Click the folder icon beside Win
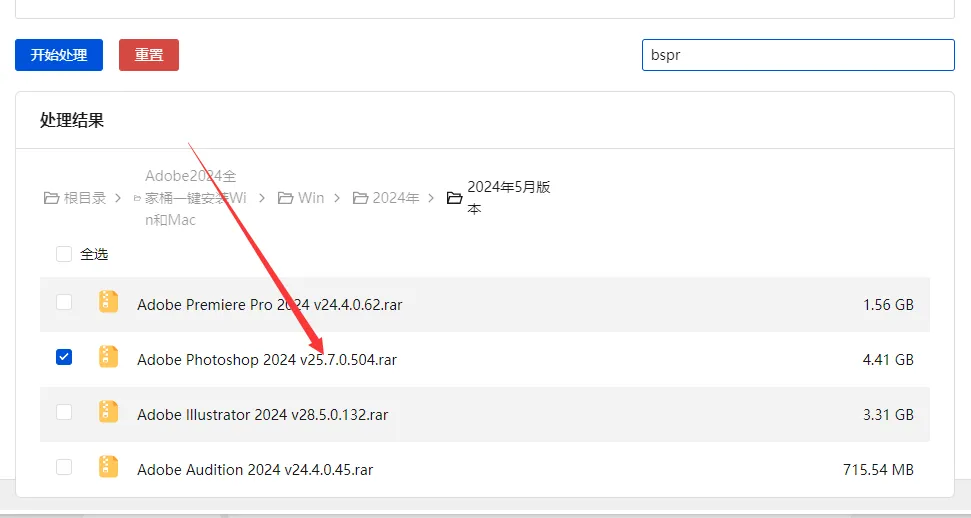This screenshot has width=971, height=518. tap(285, 198)
